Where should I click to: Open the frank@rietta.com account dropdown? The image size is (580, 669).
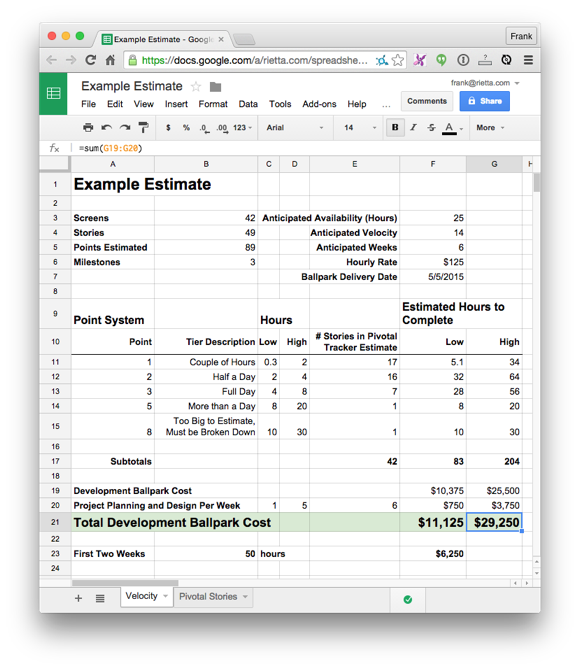point(485,83)
